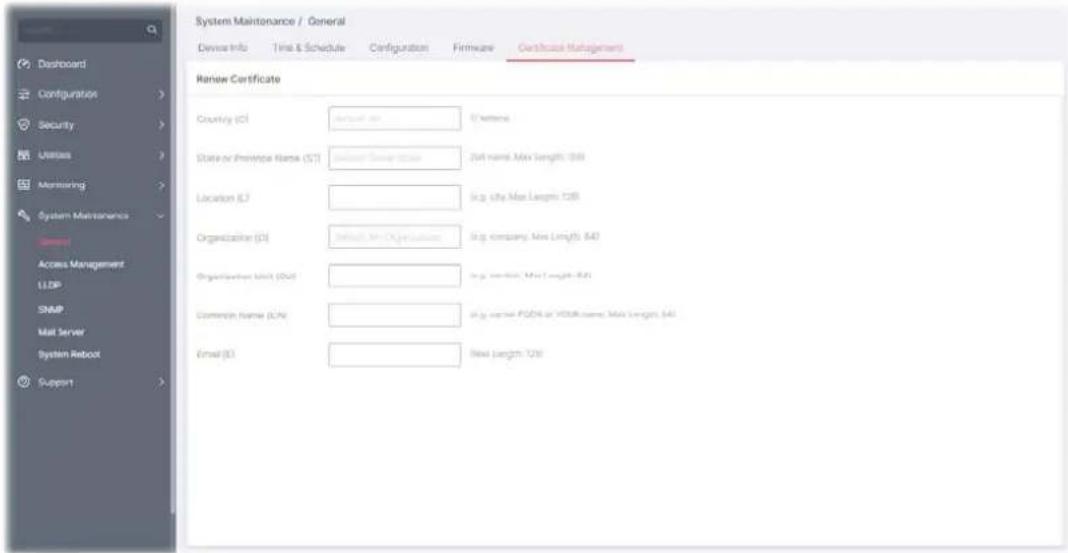
Task: Switch to the Time & Schedule tab
Action: [x=309, y=48]
